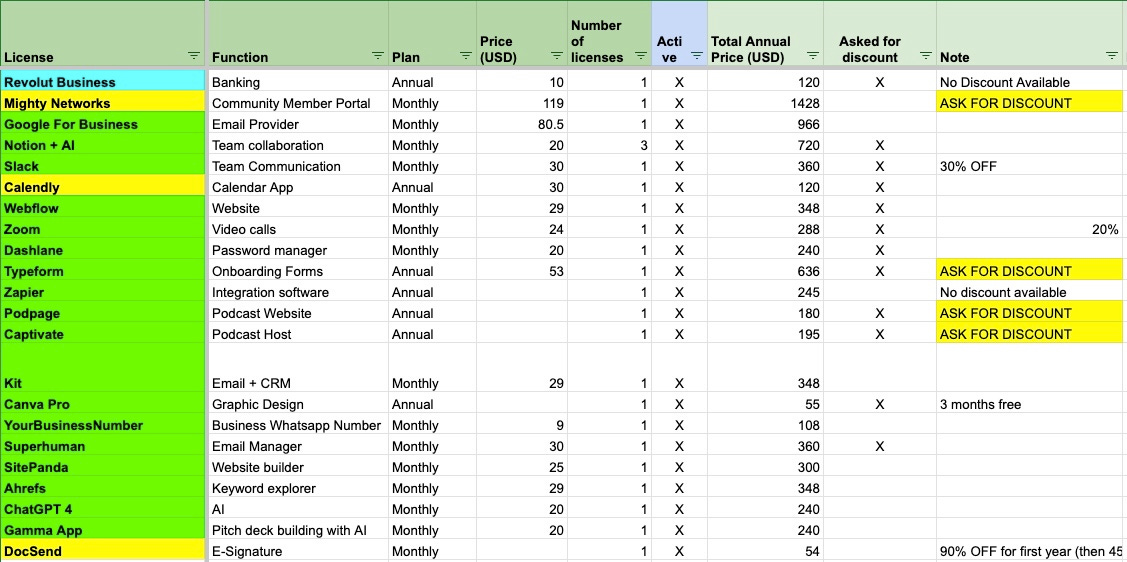Select the 966 total annual price cell

pos(765,124)
